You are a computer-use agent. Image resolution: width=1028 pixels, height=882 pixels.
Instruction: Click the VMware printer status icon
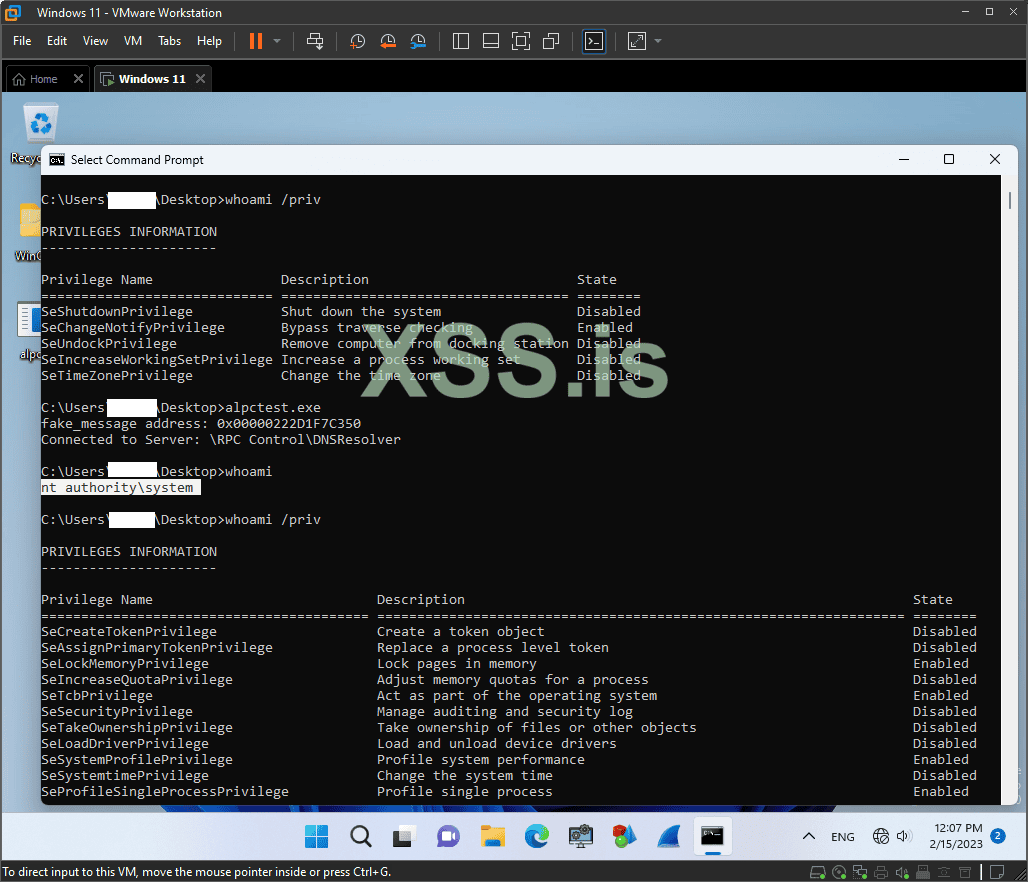(881, 872)
